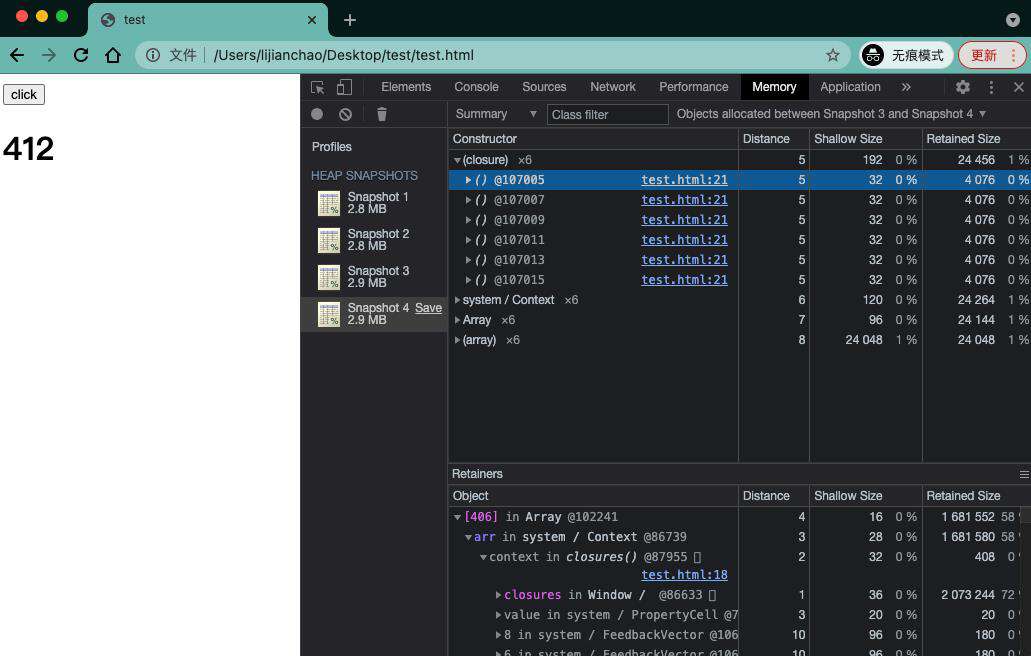Sort by Retained Size column header
Viewport: 1031px width, 656px height.
(x=976, y=139)
